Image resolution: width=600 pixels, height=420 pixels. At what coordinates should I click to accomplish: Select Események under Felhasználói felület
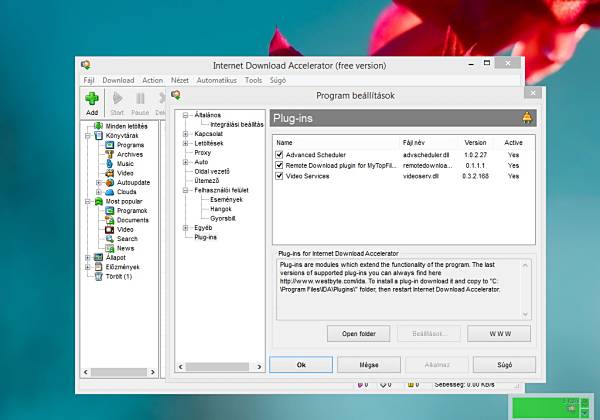pyautogui.click(x=226, y=199)
